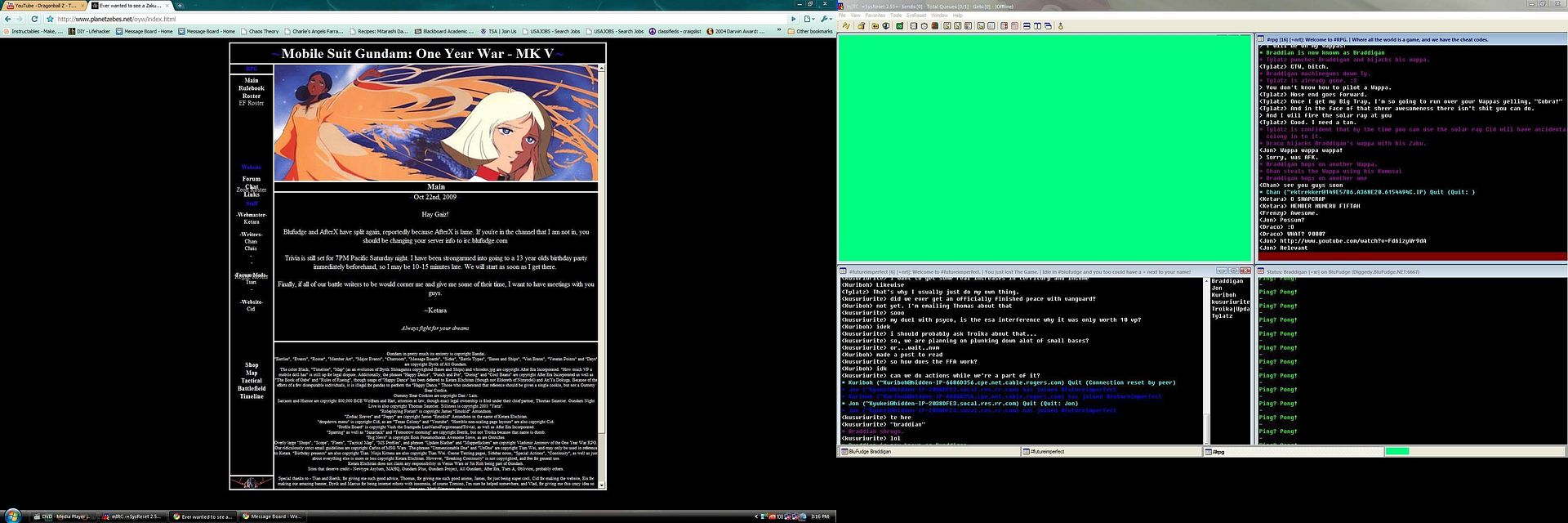Screen dimensions: 1568x523
Task: Open the Chaos Theory bookmark
Action: coord(260,32)
